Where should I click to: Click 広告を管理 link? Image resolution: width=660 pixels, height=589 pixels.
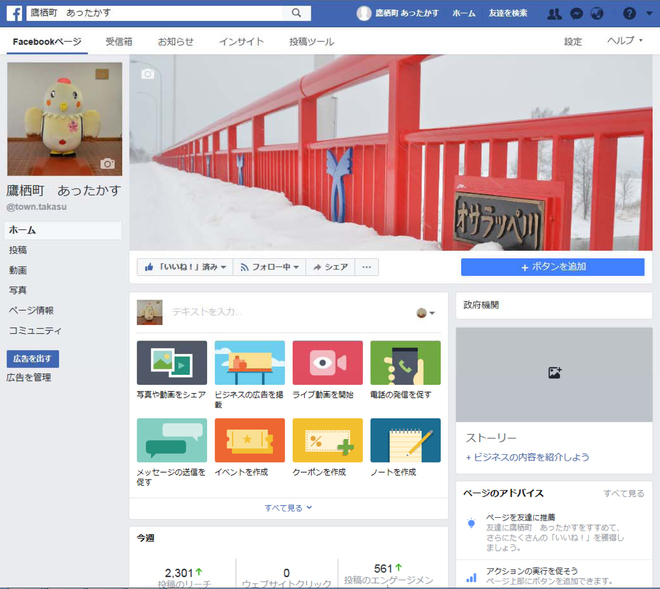click(29, 378)
